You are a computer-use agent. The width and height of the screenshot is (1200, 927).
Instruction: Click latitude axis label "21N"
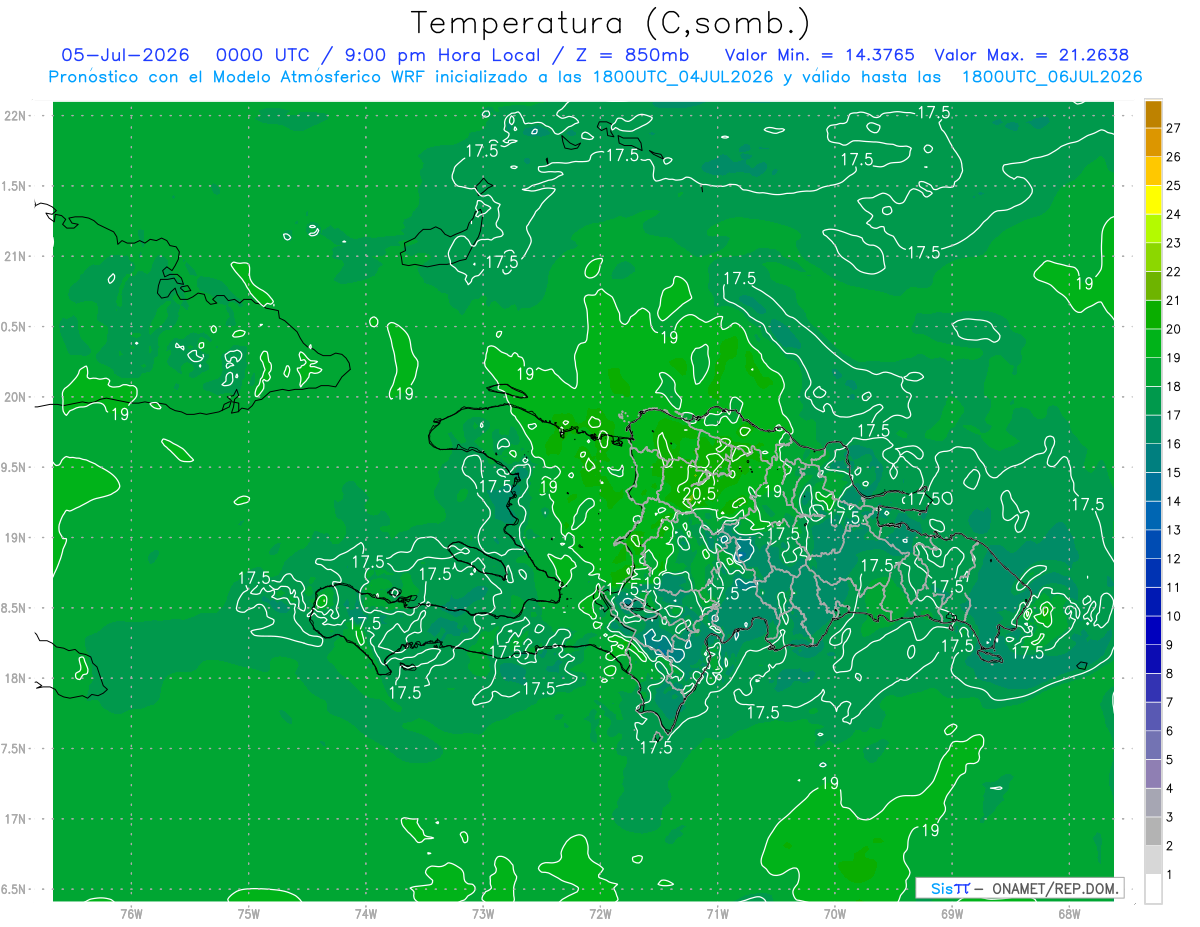click(x=15, y=257)
